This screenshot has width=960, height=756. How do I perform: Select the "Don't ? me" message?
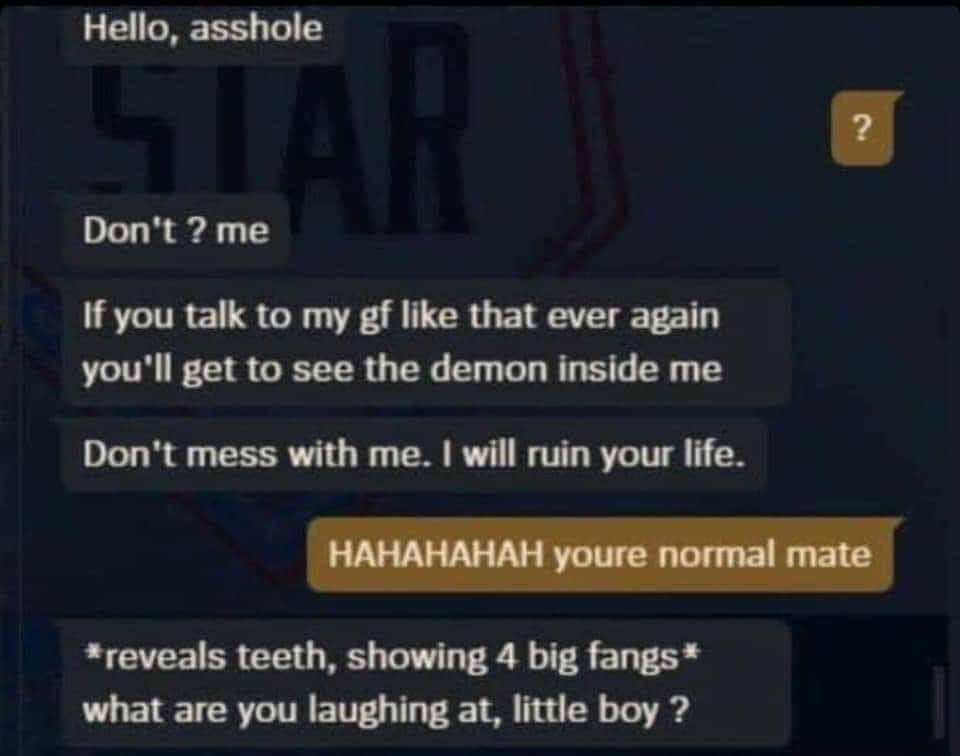coord(176,231)
